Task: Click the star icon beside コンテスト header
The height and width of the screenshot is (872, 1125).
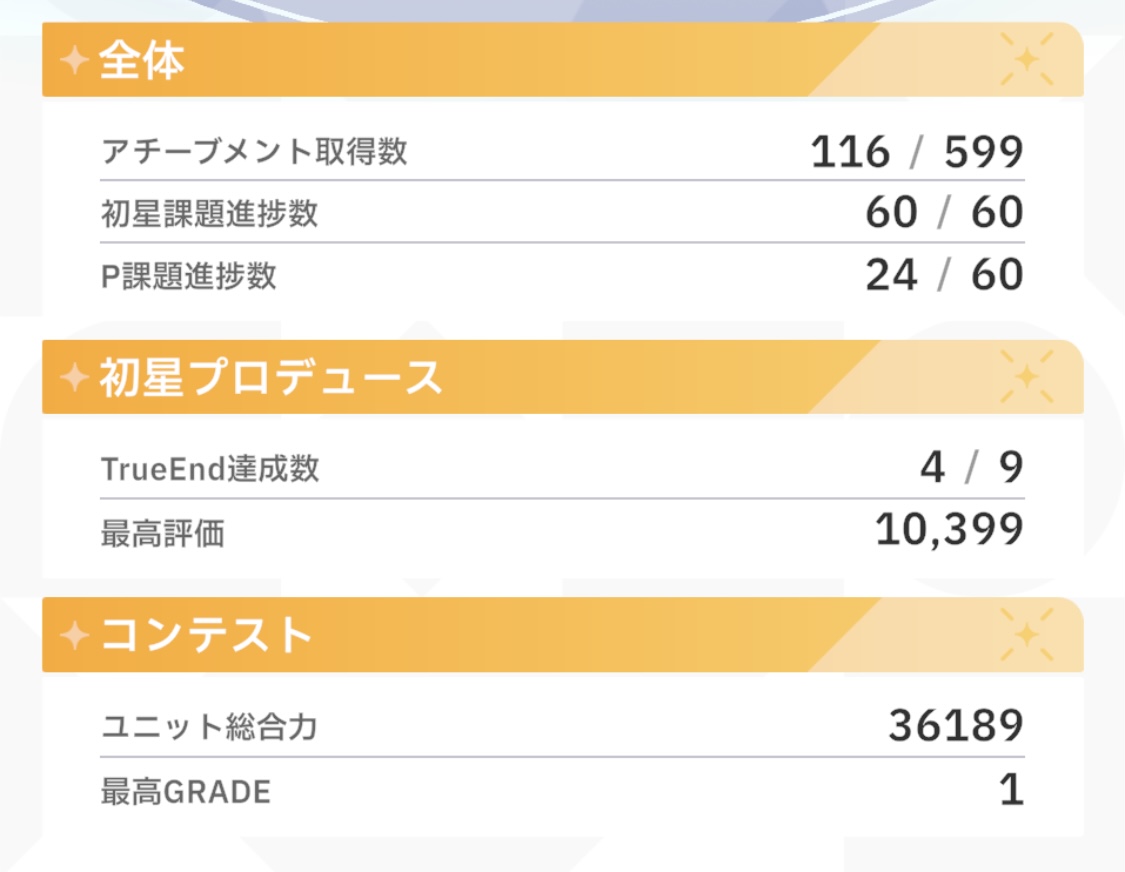Action: (x=74, y=636)
